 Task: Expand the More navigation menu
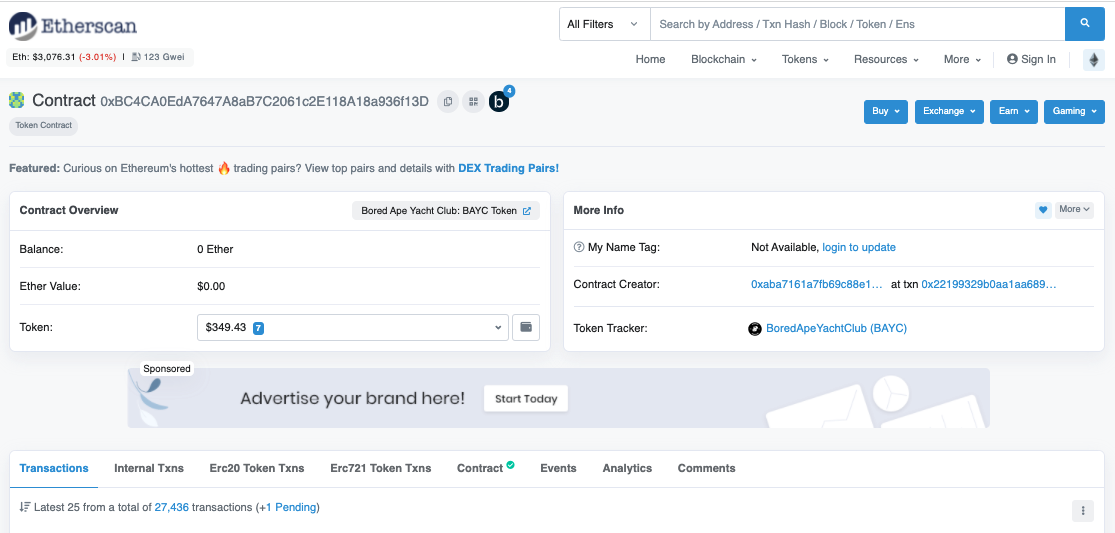tap(962, 60)
